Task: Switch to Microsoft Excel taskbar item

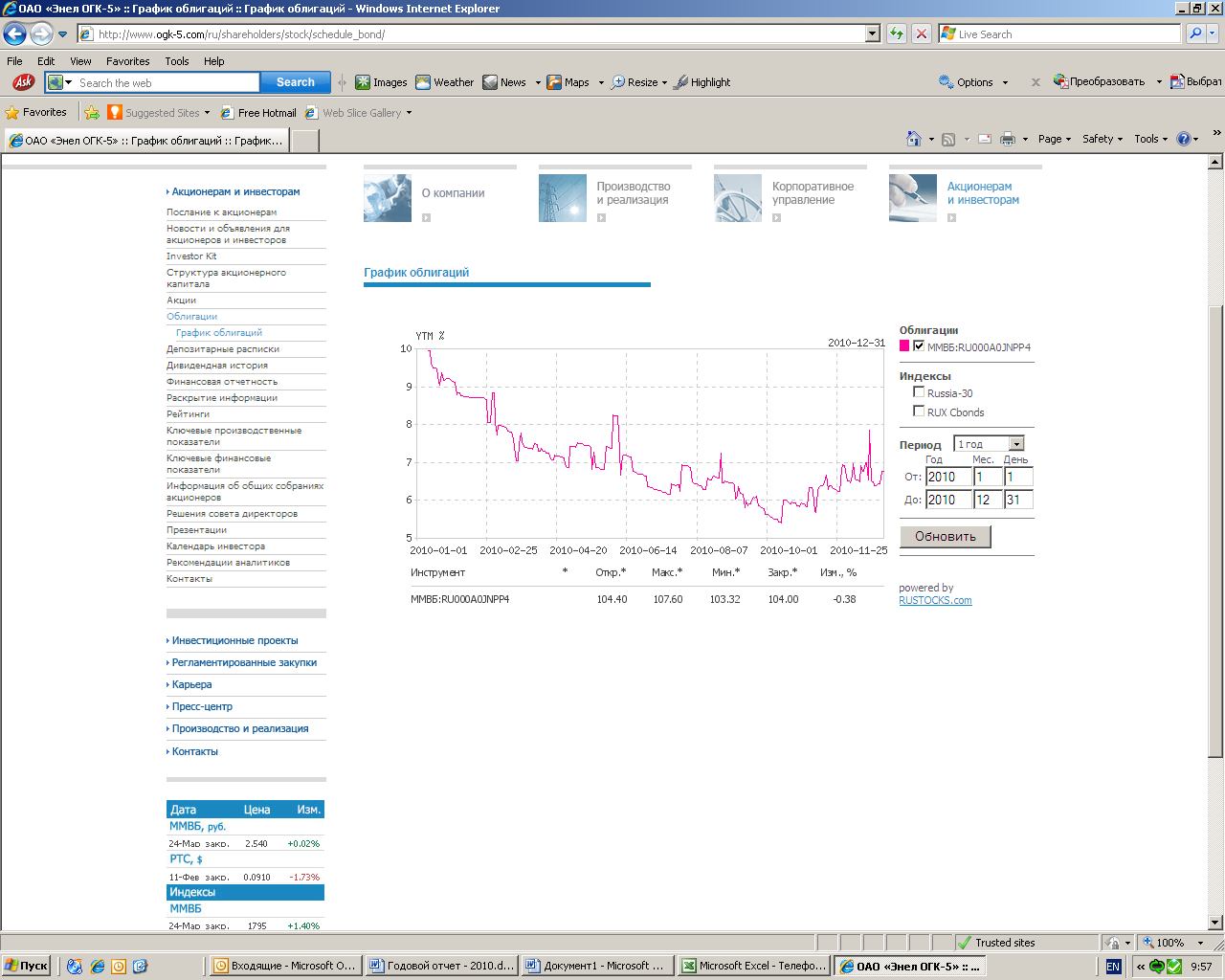Action: [x=753, y=966]
